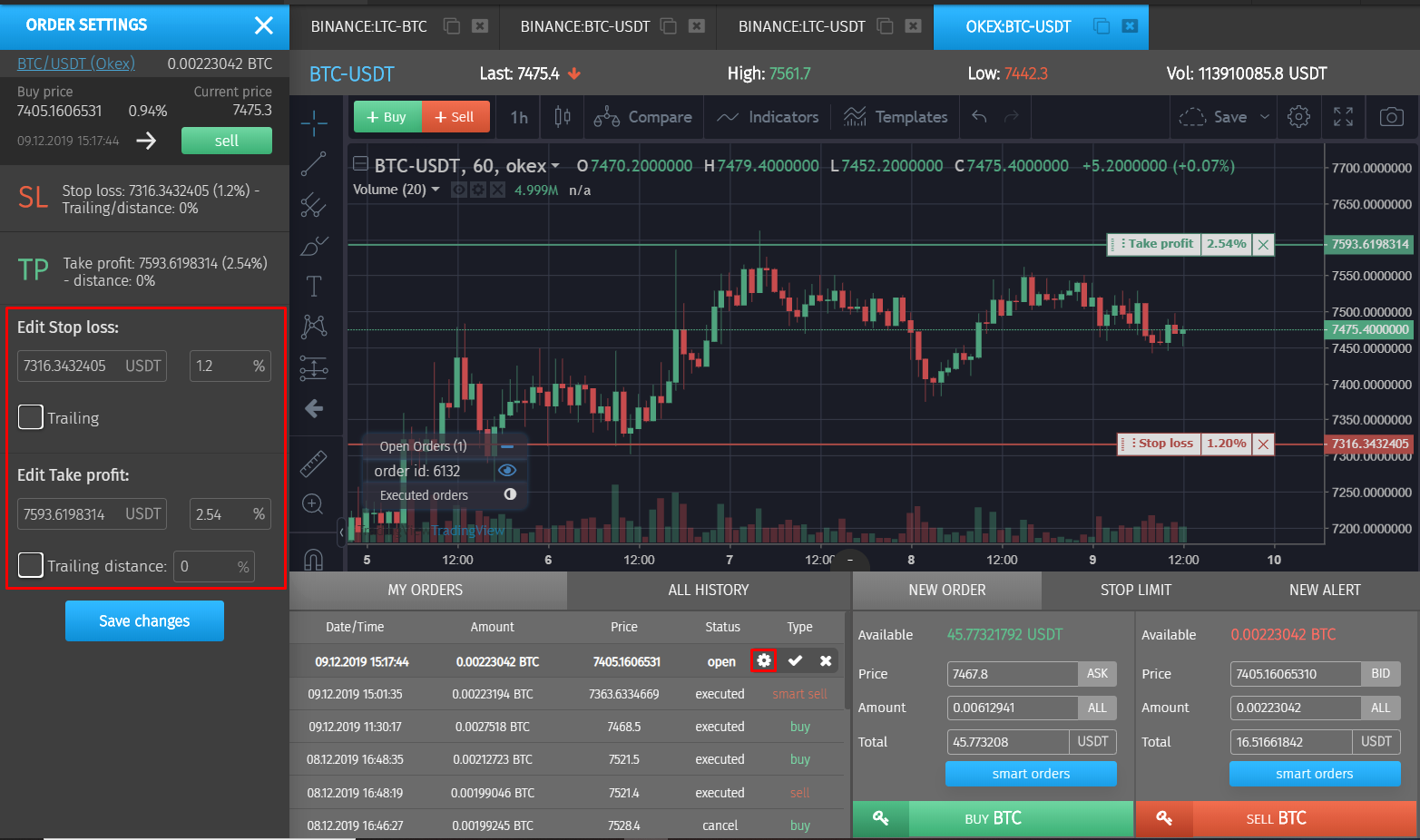This screenshot has height=840, width=1420.
Task: Take a chart snapshot with camera icon
Action: 1391,117
